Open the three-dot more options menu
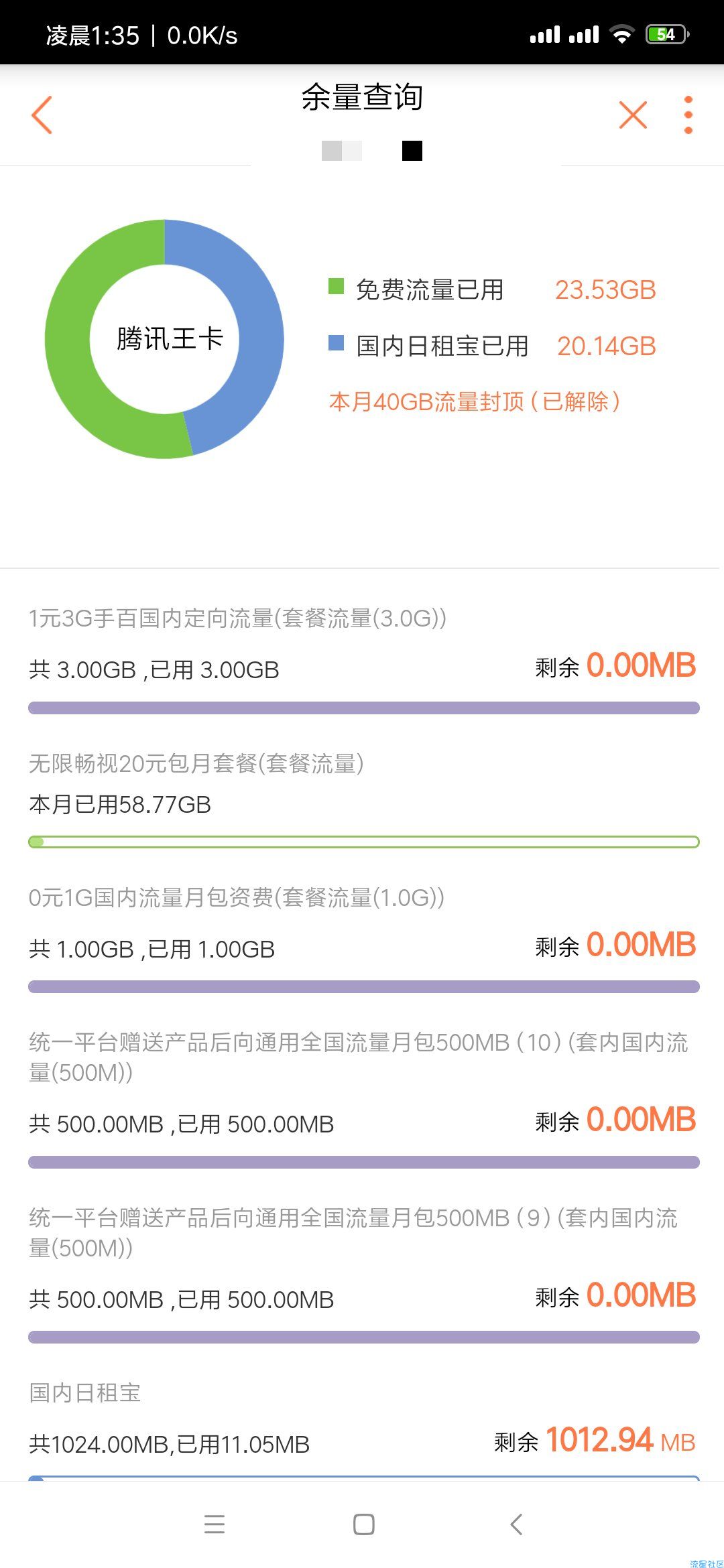The height and width of the screenshot is (1568, 724). 688,115
